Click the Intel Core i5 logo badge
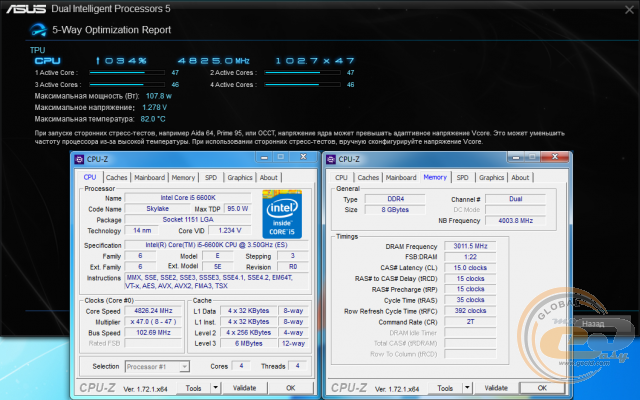This screenshot has height=400, width=640. tap(282, 214)
